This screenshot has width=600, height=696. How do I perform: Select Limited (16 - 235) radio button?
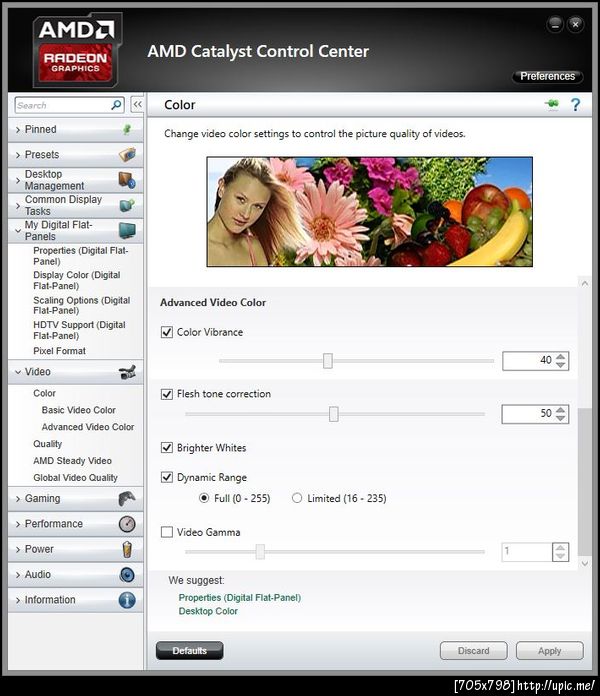pos(297,498)
